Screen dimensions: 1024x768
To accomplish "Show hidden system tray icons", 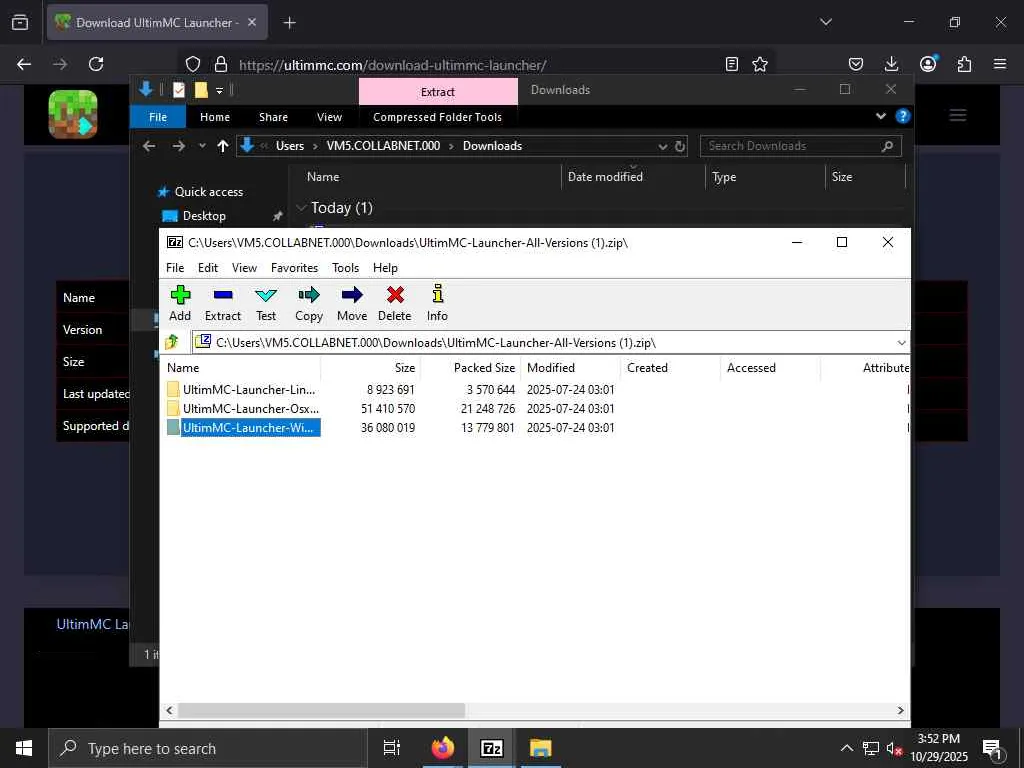I will (846, 748).
